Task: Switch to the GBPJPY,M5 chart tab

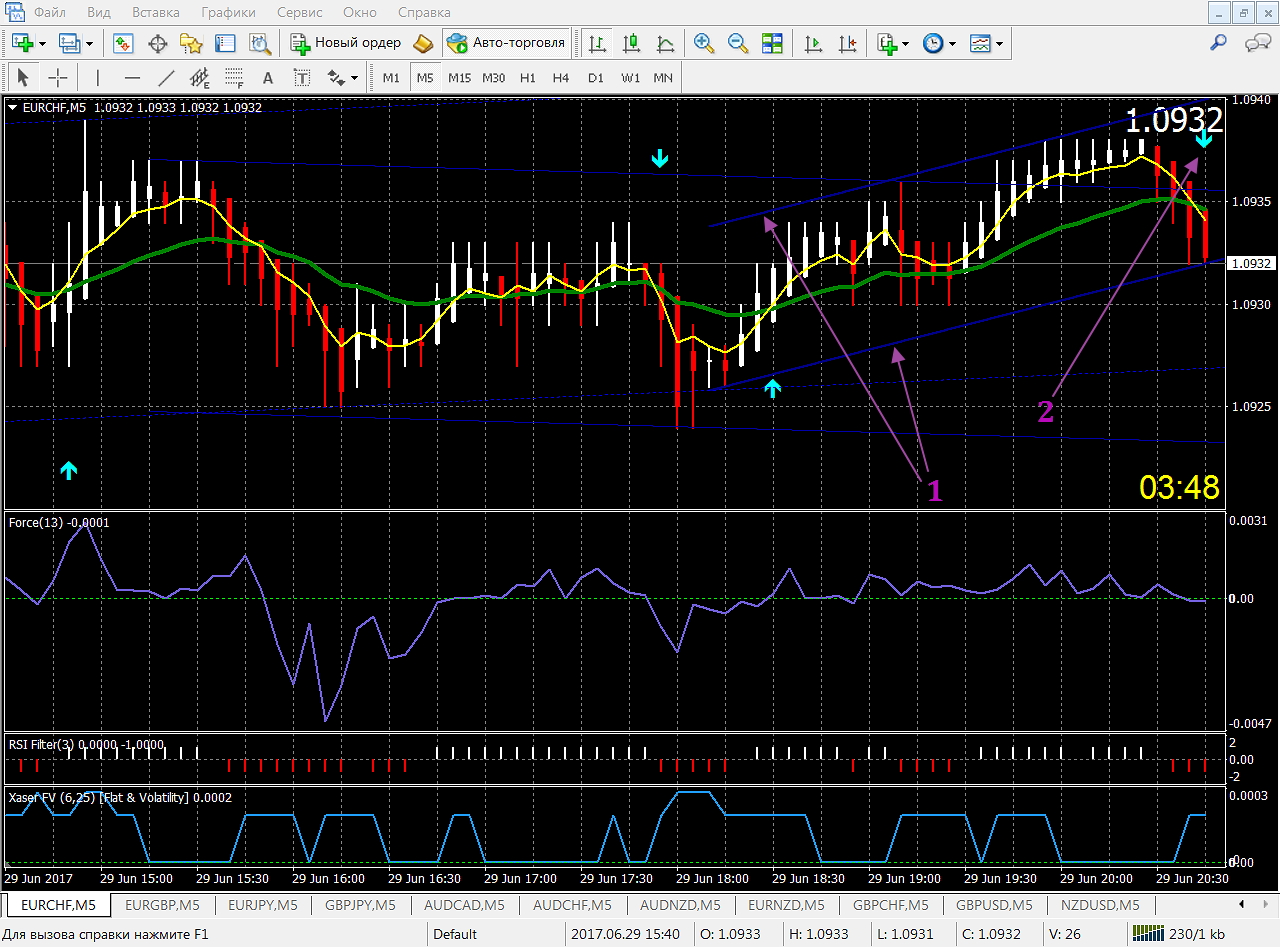Action: (x=360, y=905)
